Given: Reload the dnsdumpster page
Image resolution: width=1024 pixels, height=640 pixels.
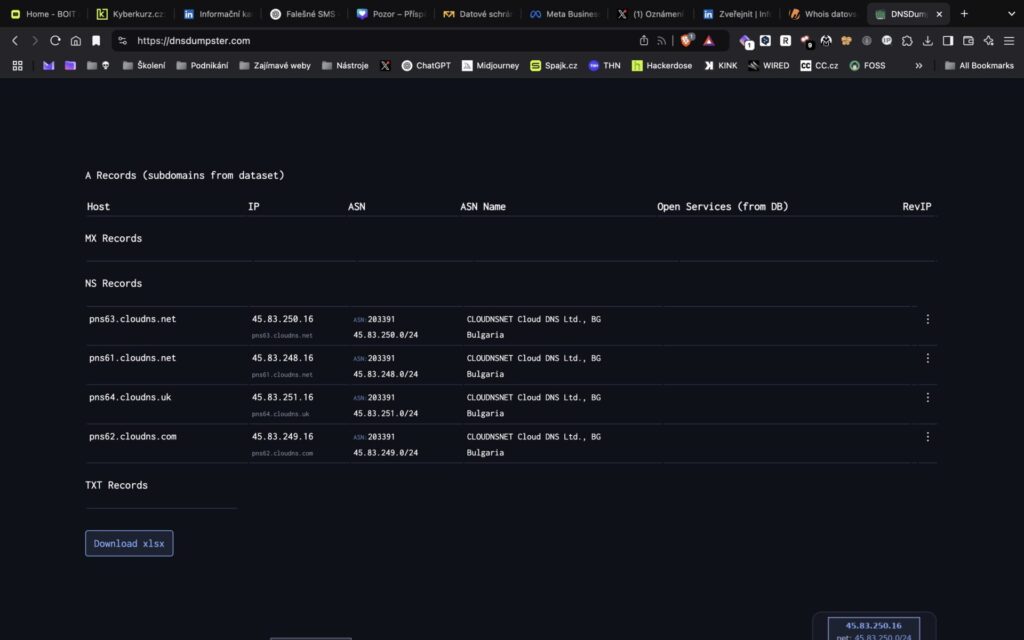Looking at the screenshot, I should point(56,40).
